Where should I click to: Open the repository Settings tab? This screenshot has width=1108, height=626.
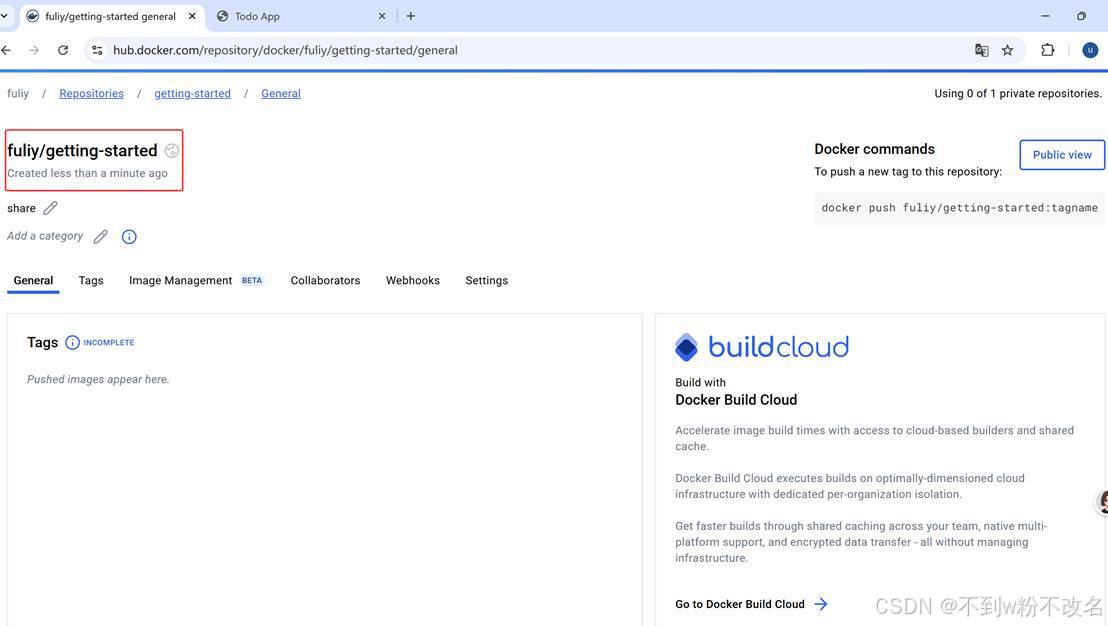(486, 280)
